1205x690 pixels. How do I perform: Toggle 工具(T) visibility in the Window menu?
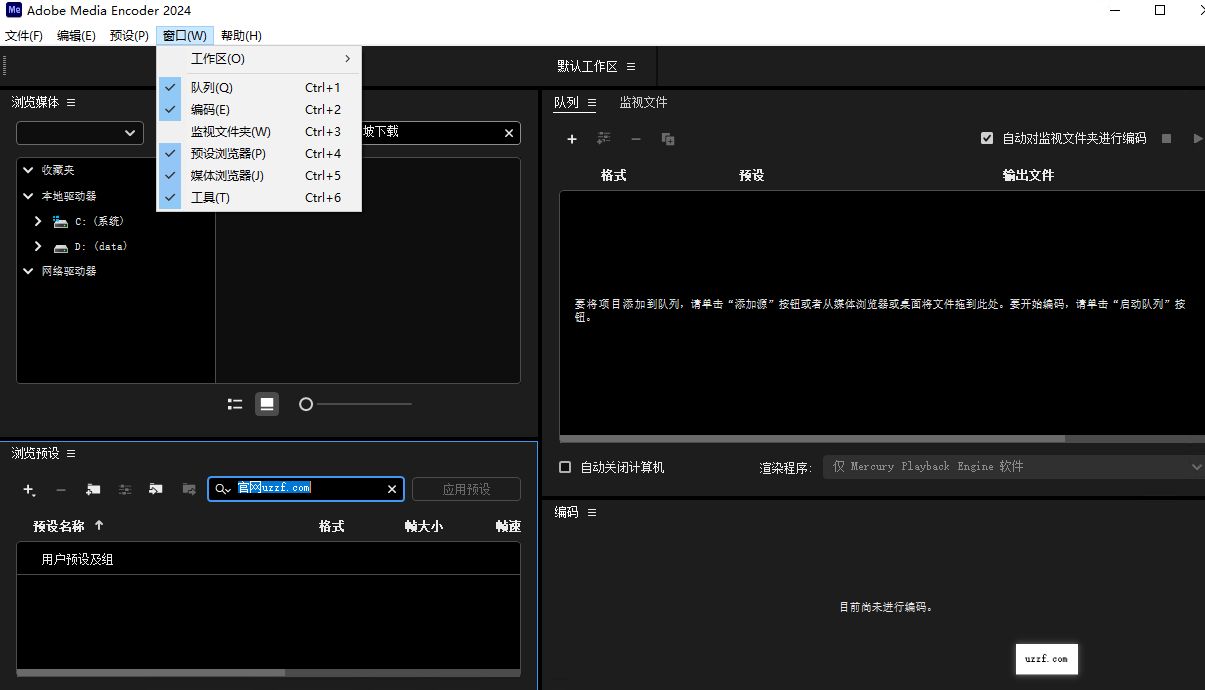[210, 197]
